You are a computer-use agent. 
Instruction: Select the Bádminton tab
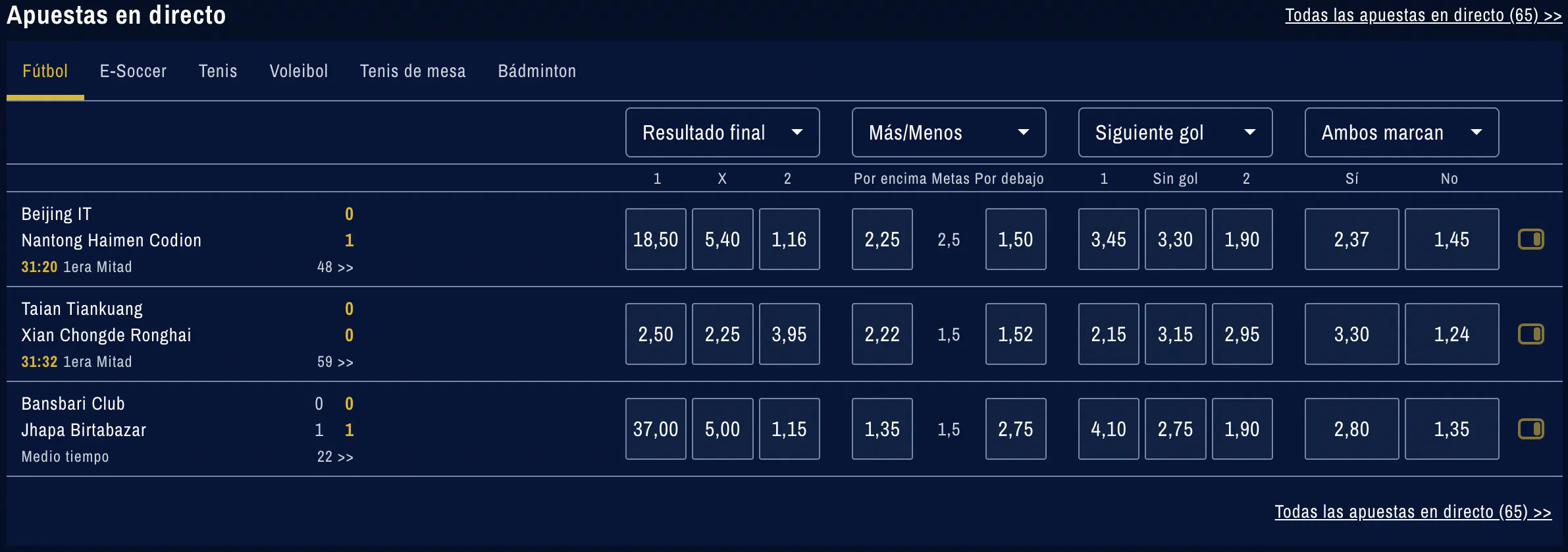pyautogui.click(x=537, y=71)
